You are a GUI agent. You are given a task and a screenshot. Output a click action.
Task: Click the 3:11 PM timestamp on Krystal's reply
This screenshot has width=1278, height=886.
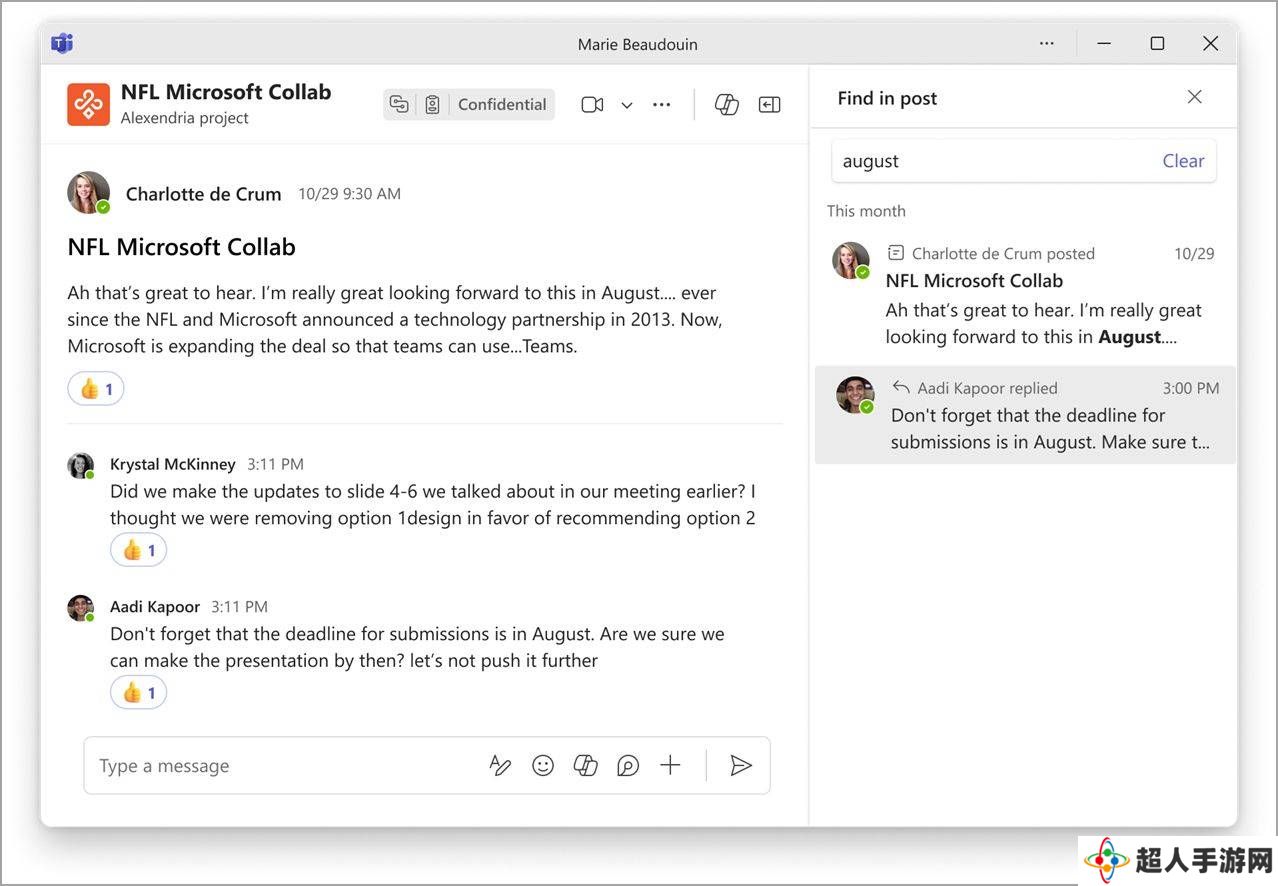coord(275,464)
